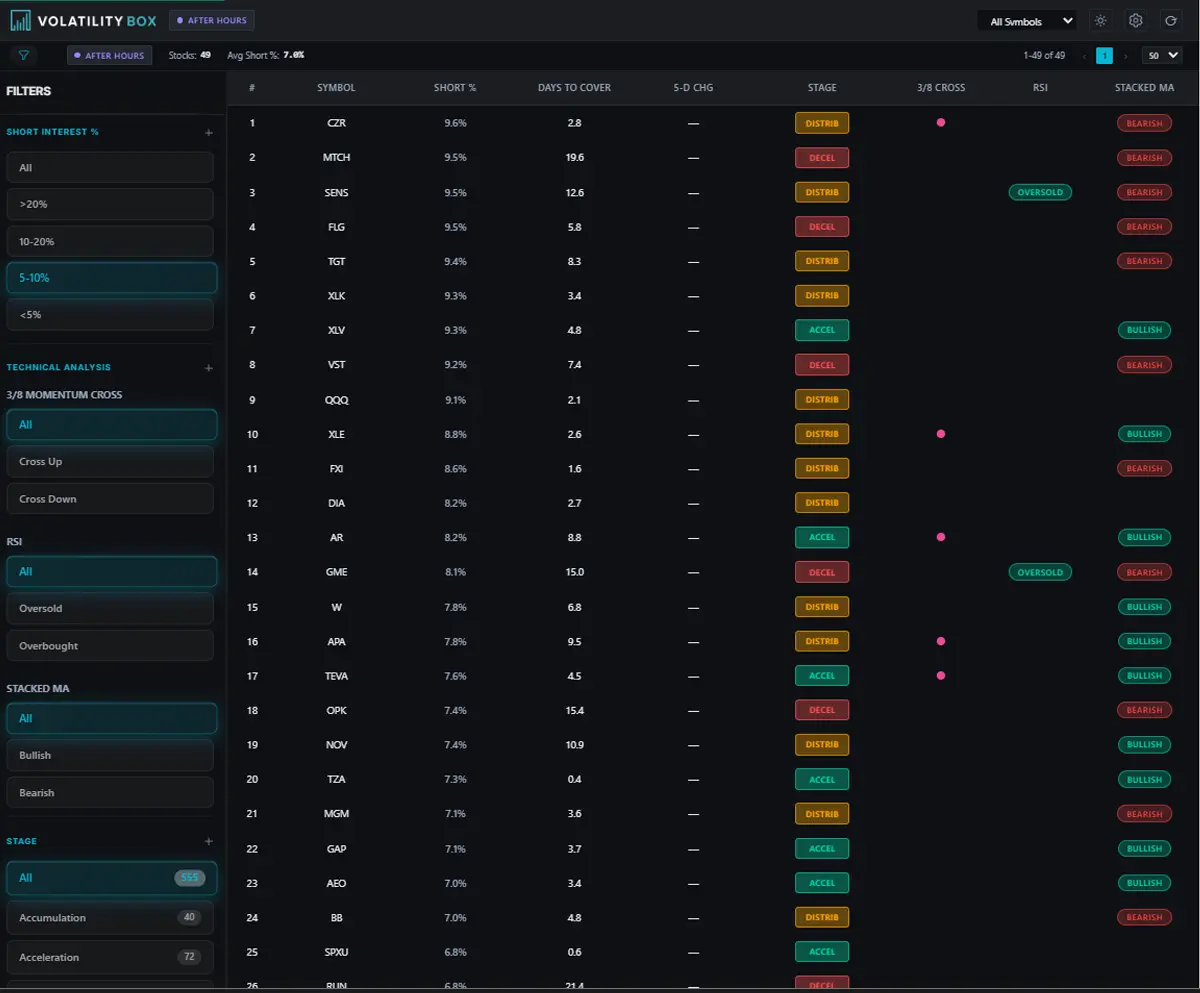Click the pink 3/8 cross dot for AR
Viewport: 1200px width, 993px height.
pyautogui.click(x=941, y=537)
